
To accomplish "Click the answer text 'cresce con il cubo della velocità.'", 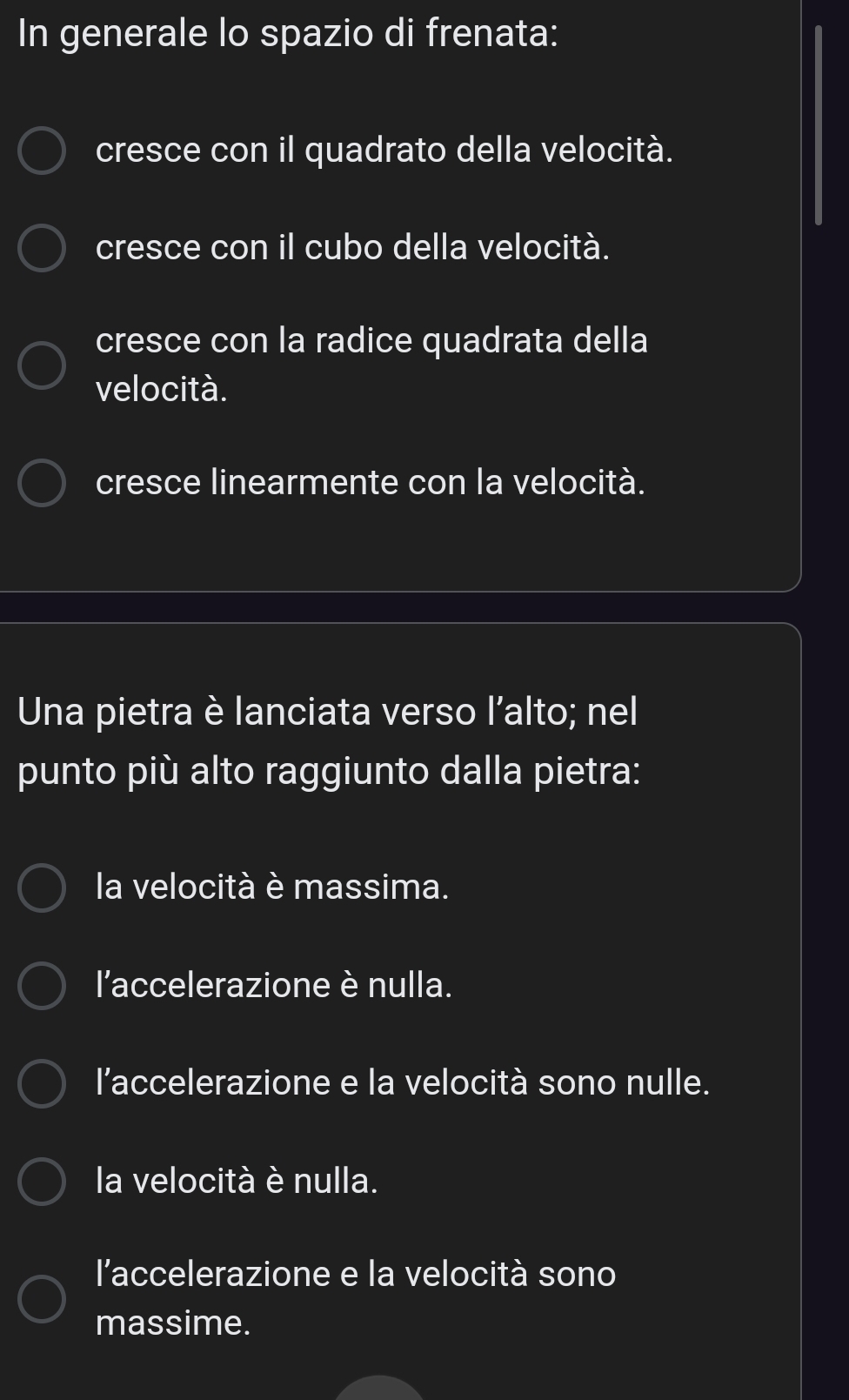I will pyautogui.click(x=352, y=248).
